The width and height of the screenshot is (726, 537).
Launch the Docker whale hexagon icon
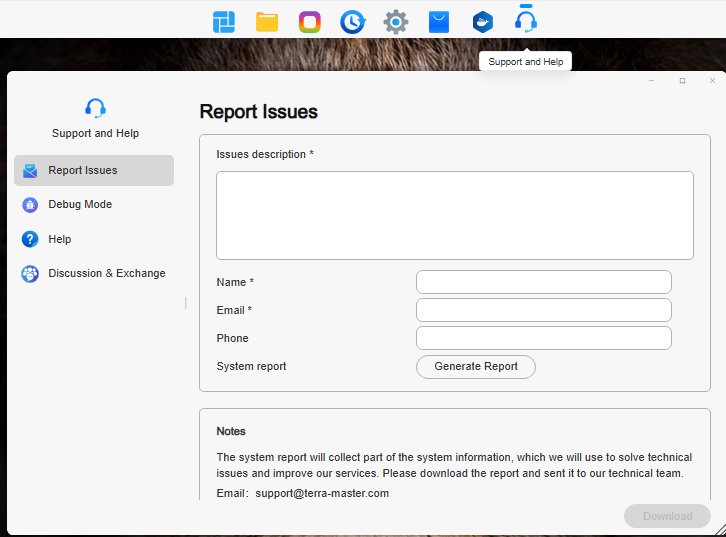(482, 22)
